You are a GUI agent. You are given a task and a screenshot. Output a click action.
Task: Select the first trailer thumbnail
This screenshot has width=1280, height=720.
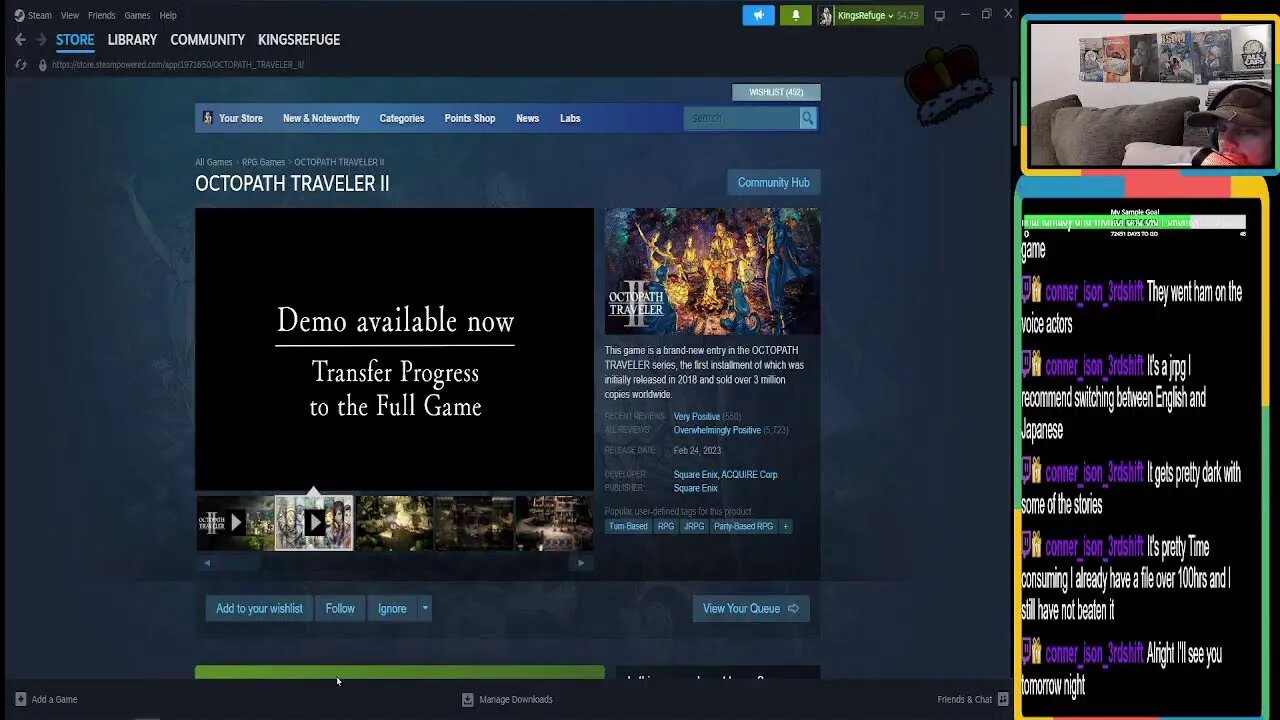click(235, 522)
